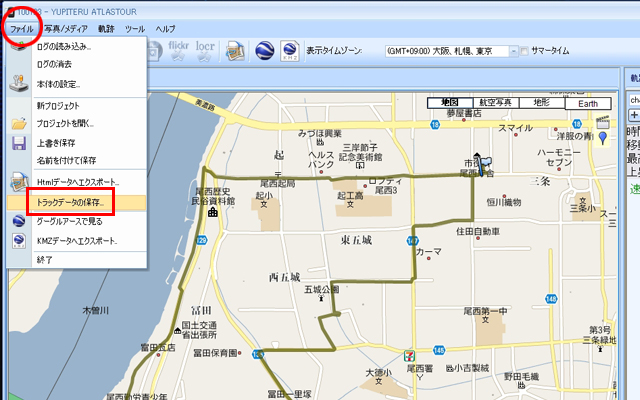Choose 上書き保存 menu item
Image resolution: width=640 pixels, height=400 pixels.
click(77, 143)
